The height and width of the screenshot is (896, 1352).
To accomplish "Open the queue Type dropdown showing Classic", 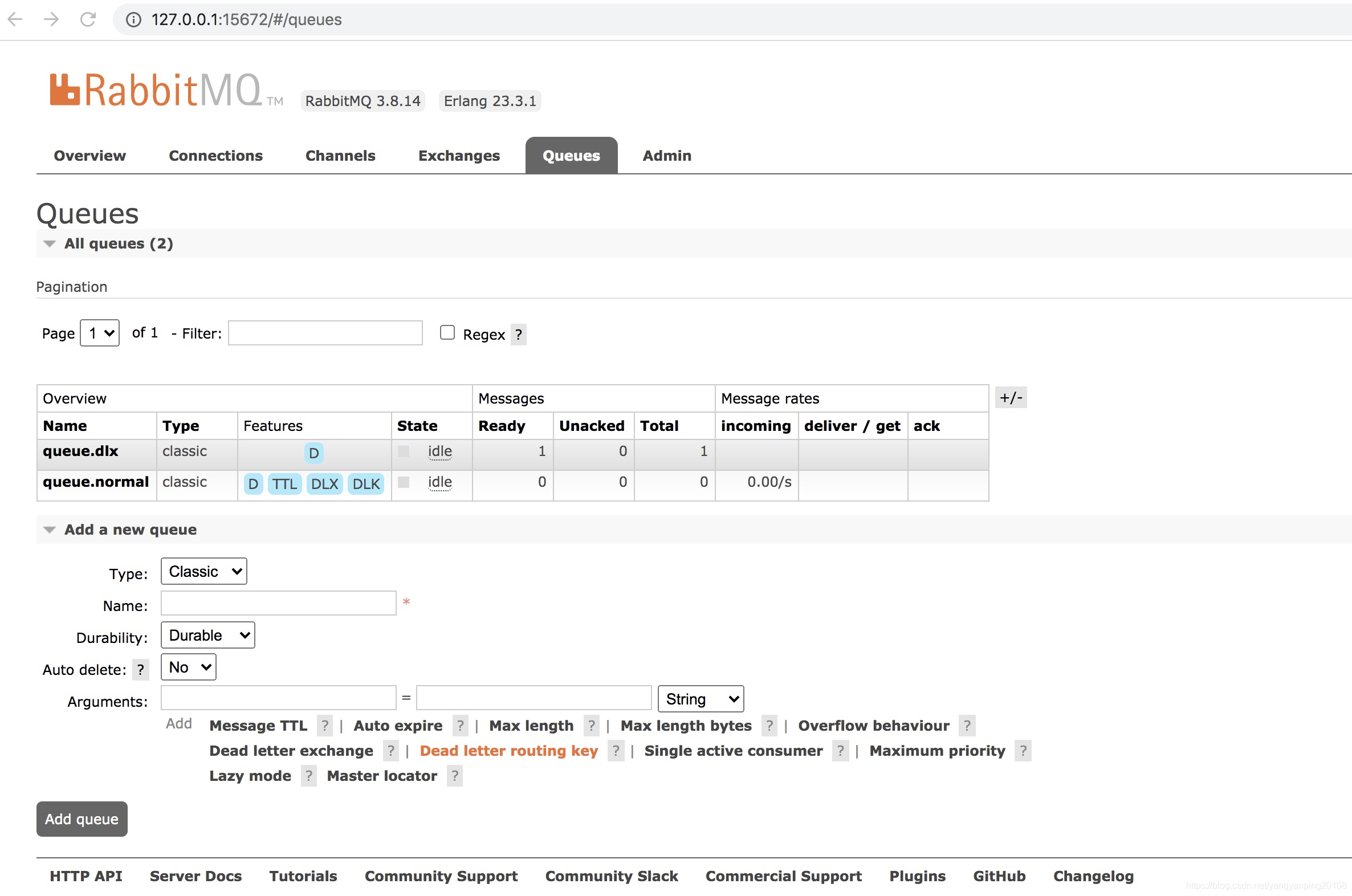I will (204, 571).
